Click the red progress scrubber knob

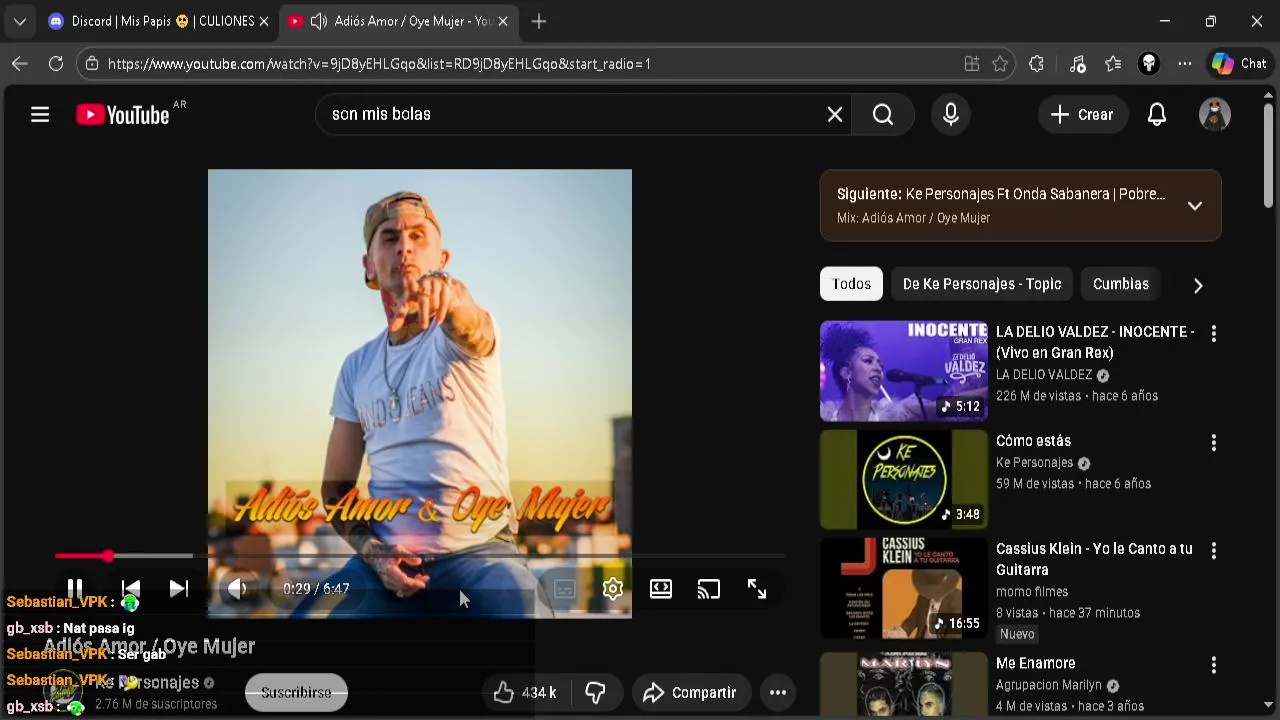point(107,556)
